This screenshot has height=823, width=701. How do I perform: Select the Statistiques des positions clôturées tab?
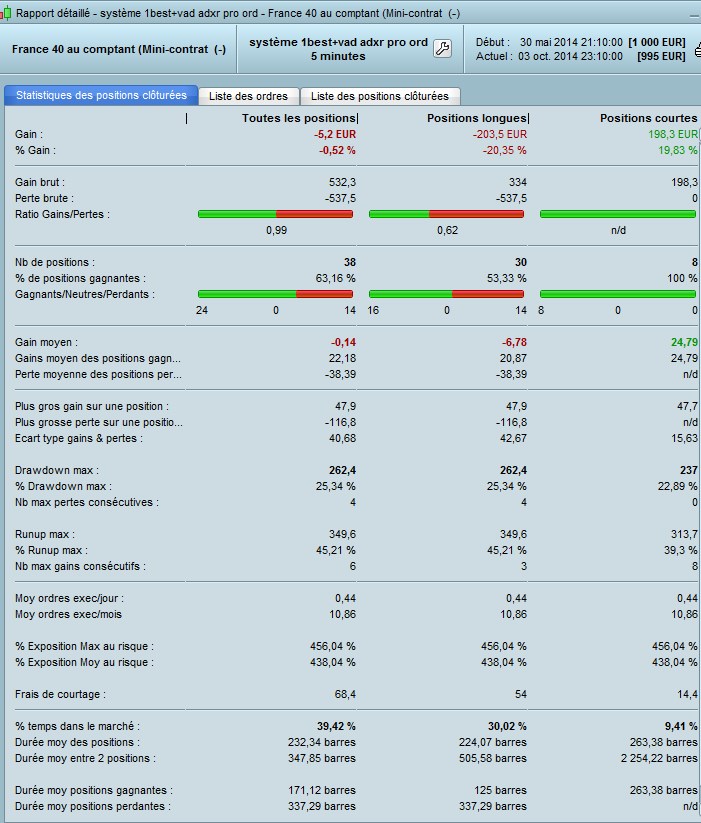pyautogui.click(x=101, y=95)
